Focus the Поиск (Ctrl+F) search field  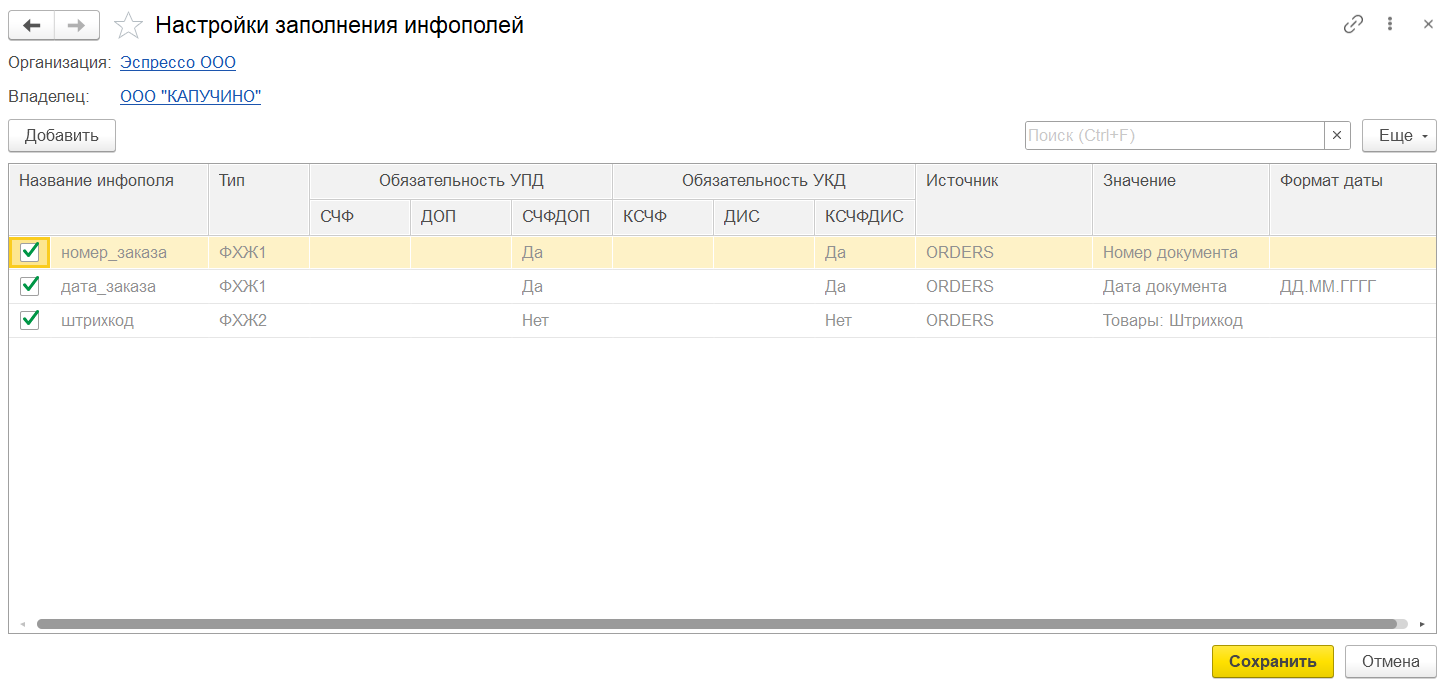(1175, 135)
